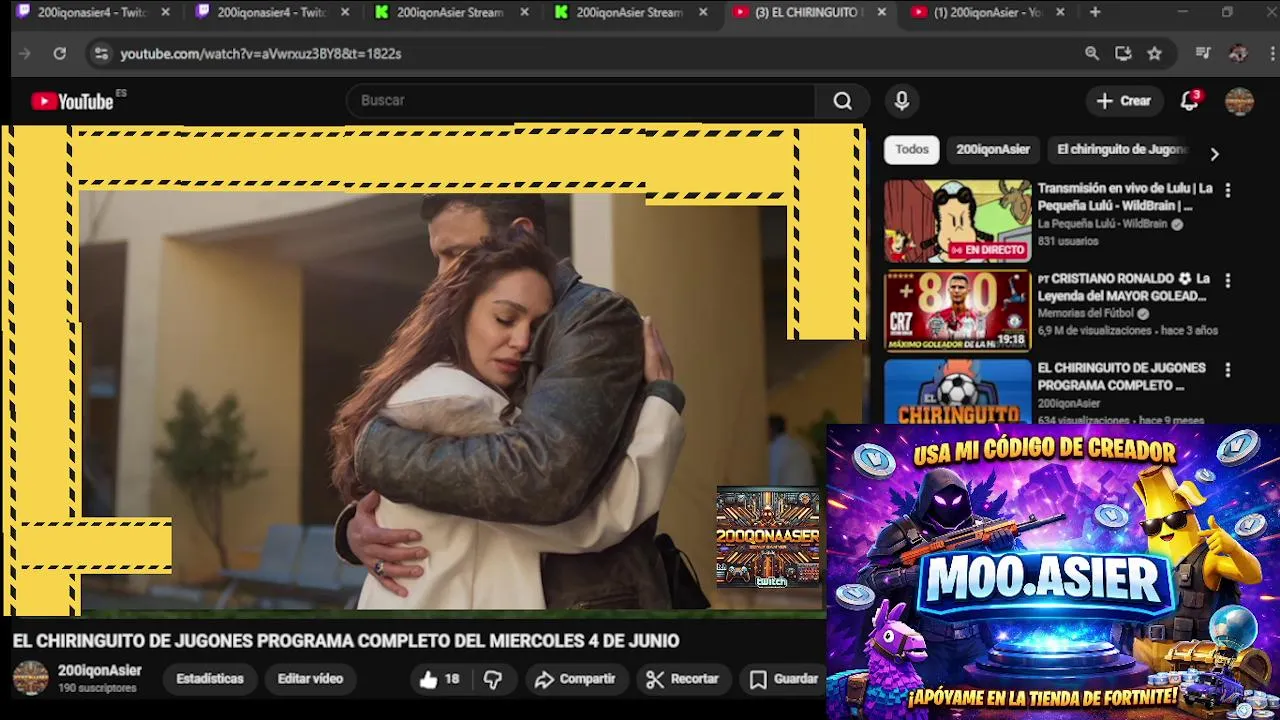
Task: Open options menu for the Lulu live stream
Action: click(x=1228, y=190)
